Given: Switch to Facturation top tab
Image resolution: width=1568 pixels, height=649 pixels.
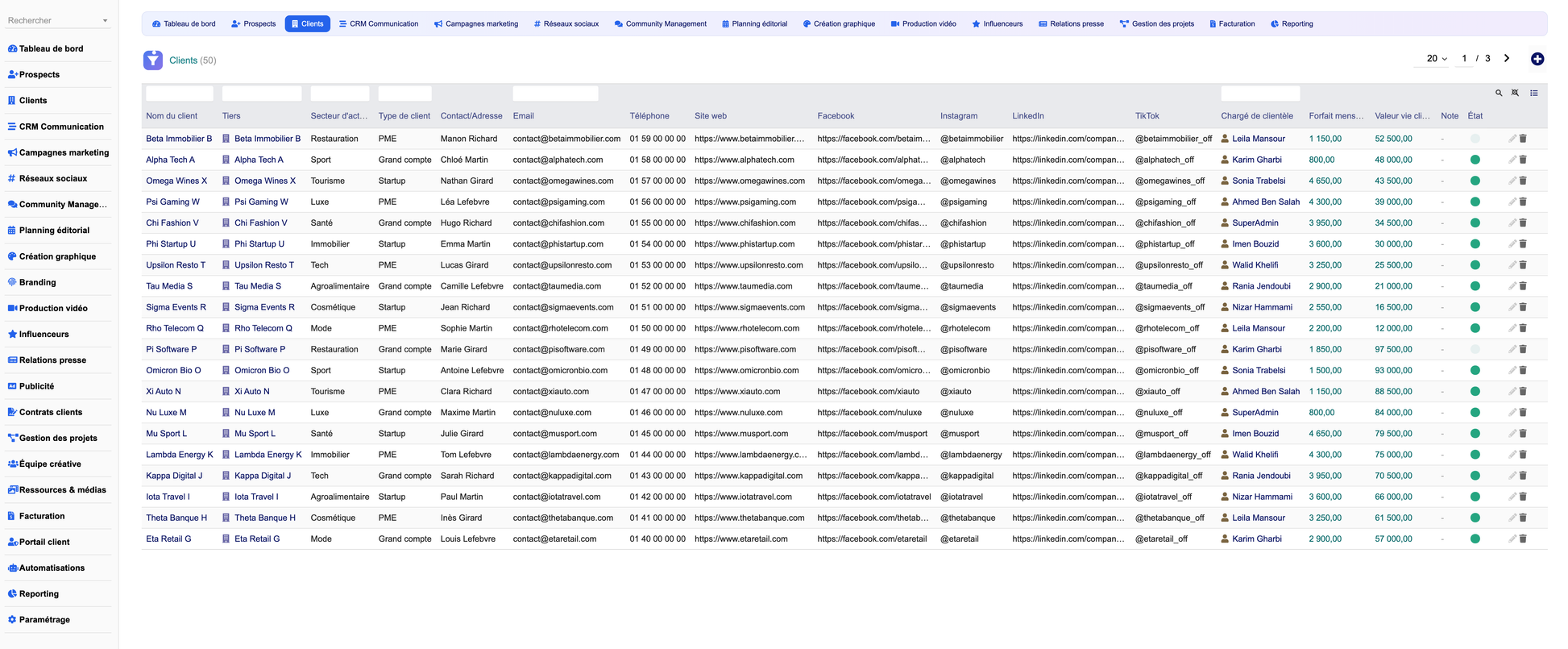Looking at the screenshot, I should 1232,24.
